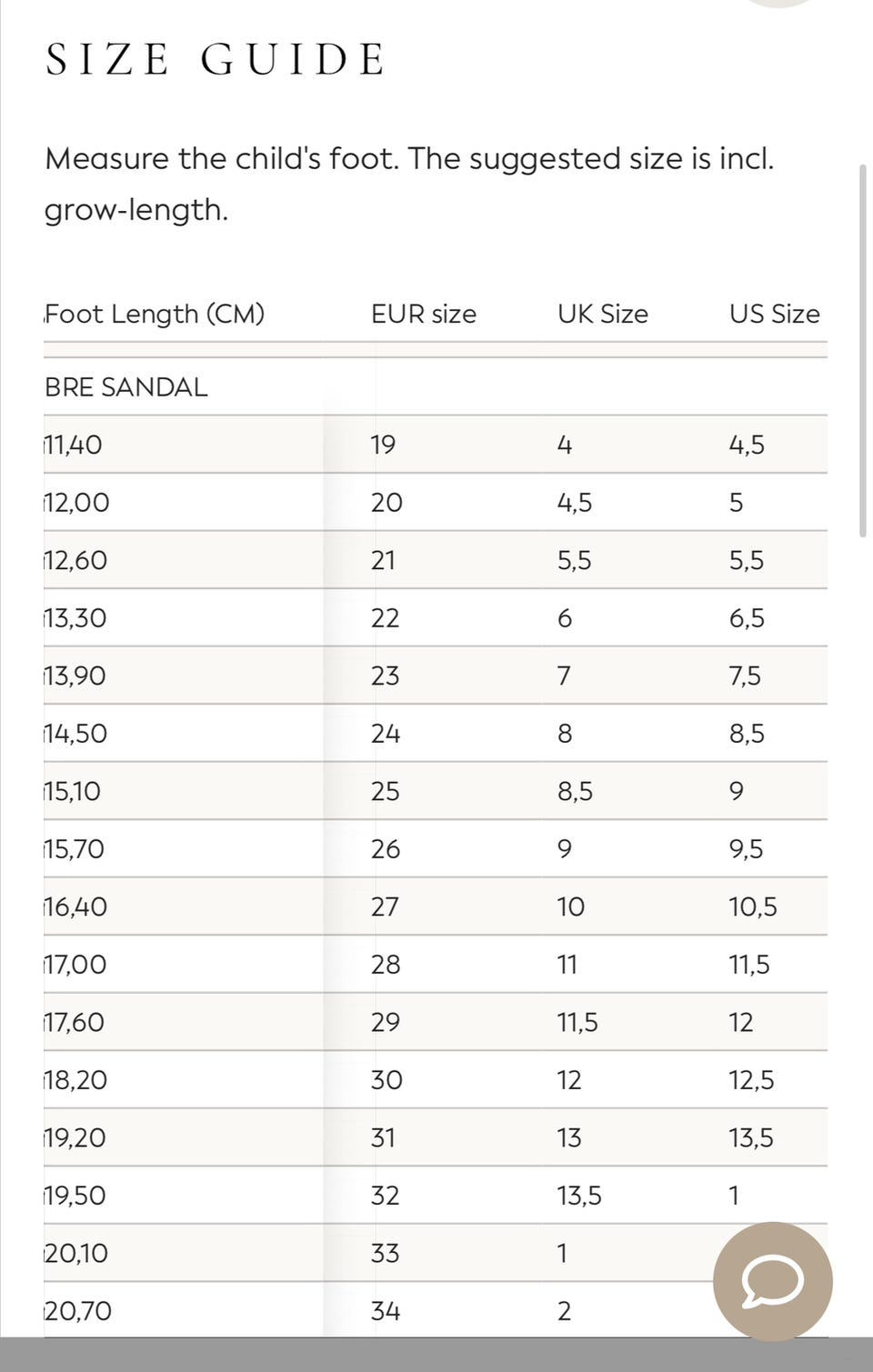Tap the 20,70 foot length cell

pyautogui.click(x=78, y=1311)
